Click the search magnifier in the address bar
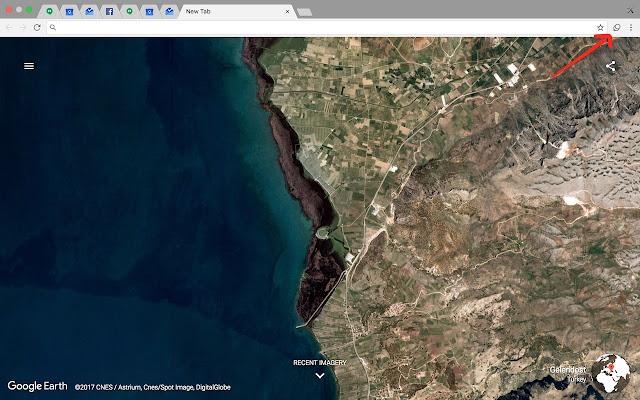The image size is (640, 400). [x=53, y=28]
